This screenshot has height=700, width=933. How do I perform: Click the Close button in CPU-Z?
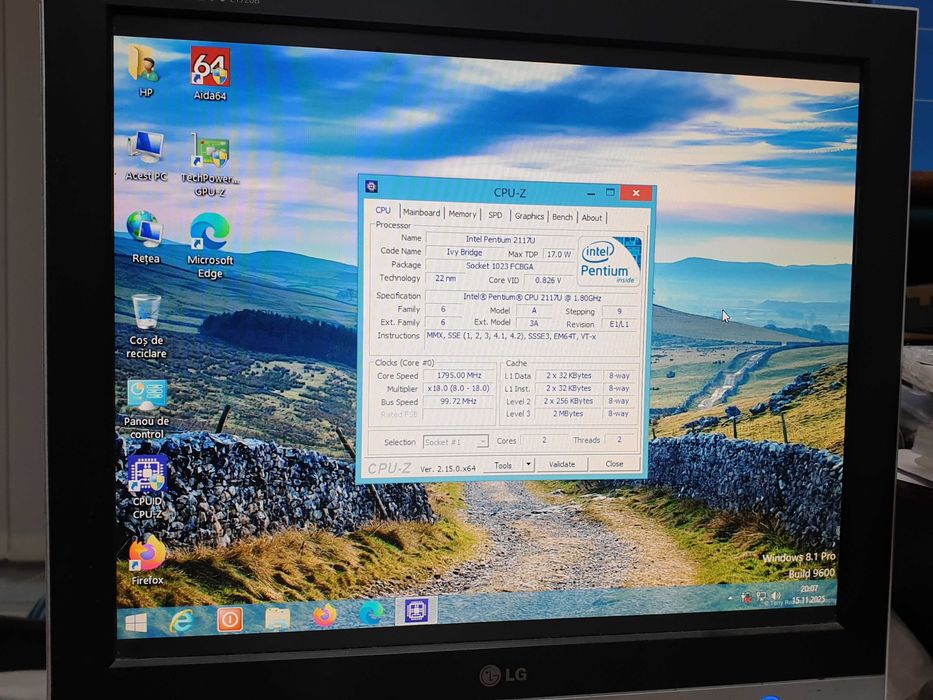(x=614, y=463)
